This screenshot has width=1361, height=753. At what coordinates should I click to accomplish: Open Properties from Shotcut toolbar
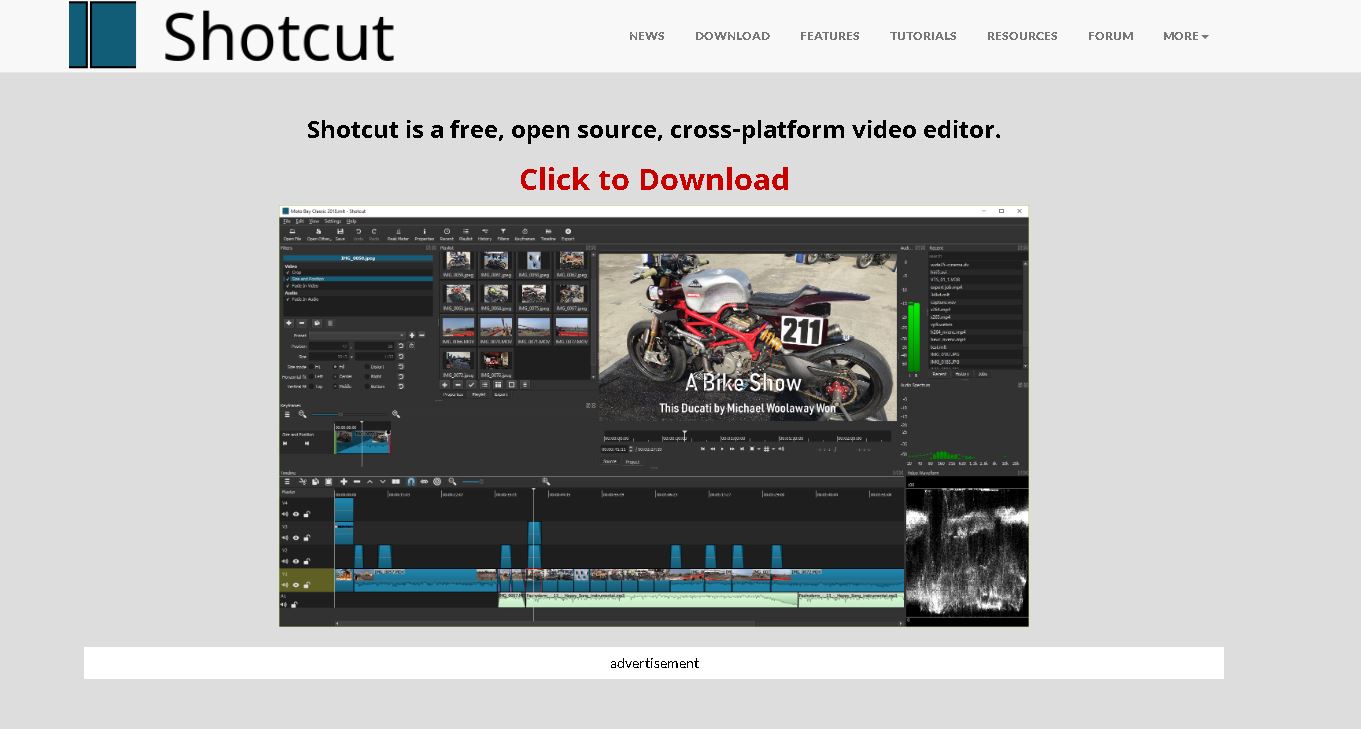[424, 234]
